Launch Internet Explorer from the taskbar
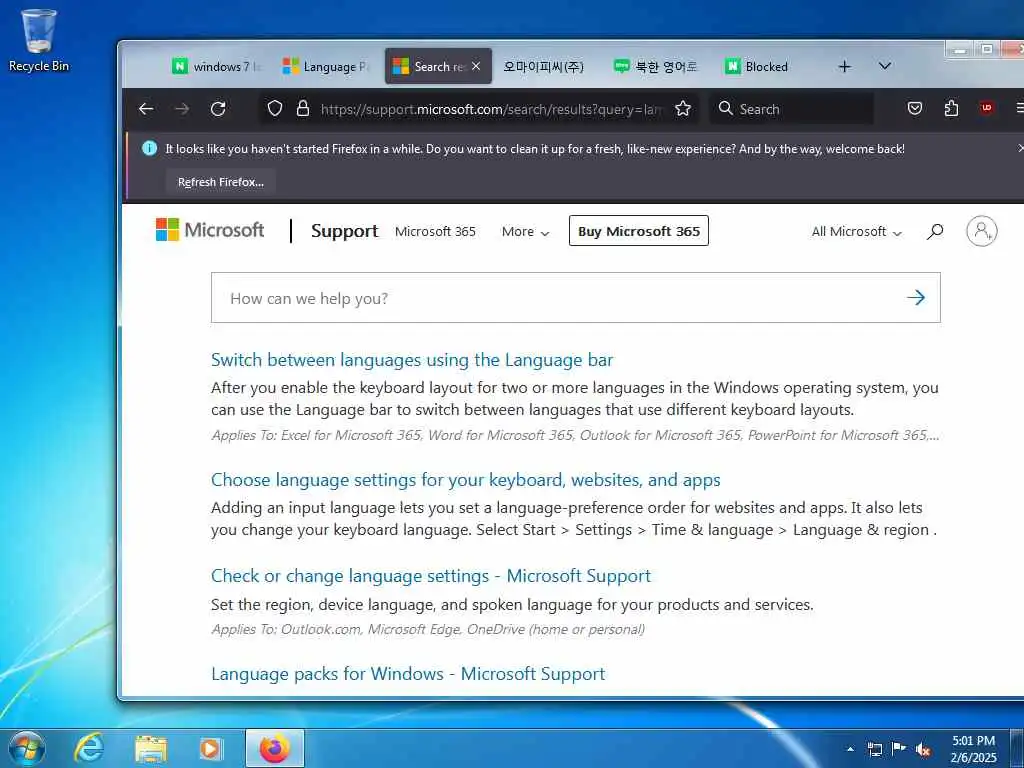Image resolution: width=1024 pixels, height=768 pixels. pos(88,749)
